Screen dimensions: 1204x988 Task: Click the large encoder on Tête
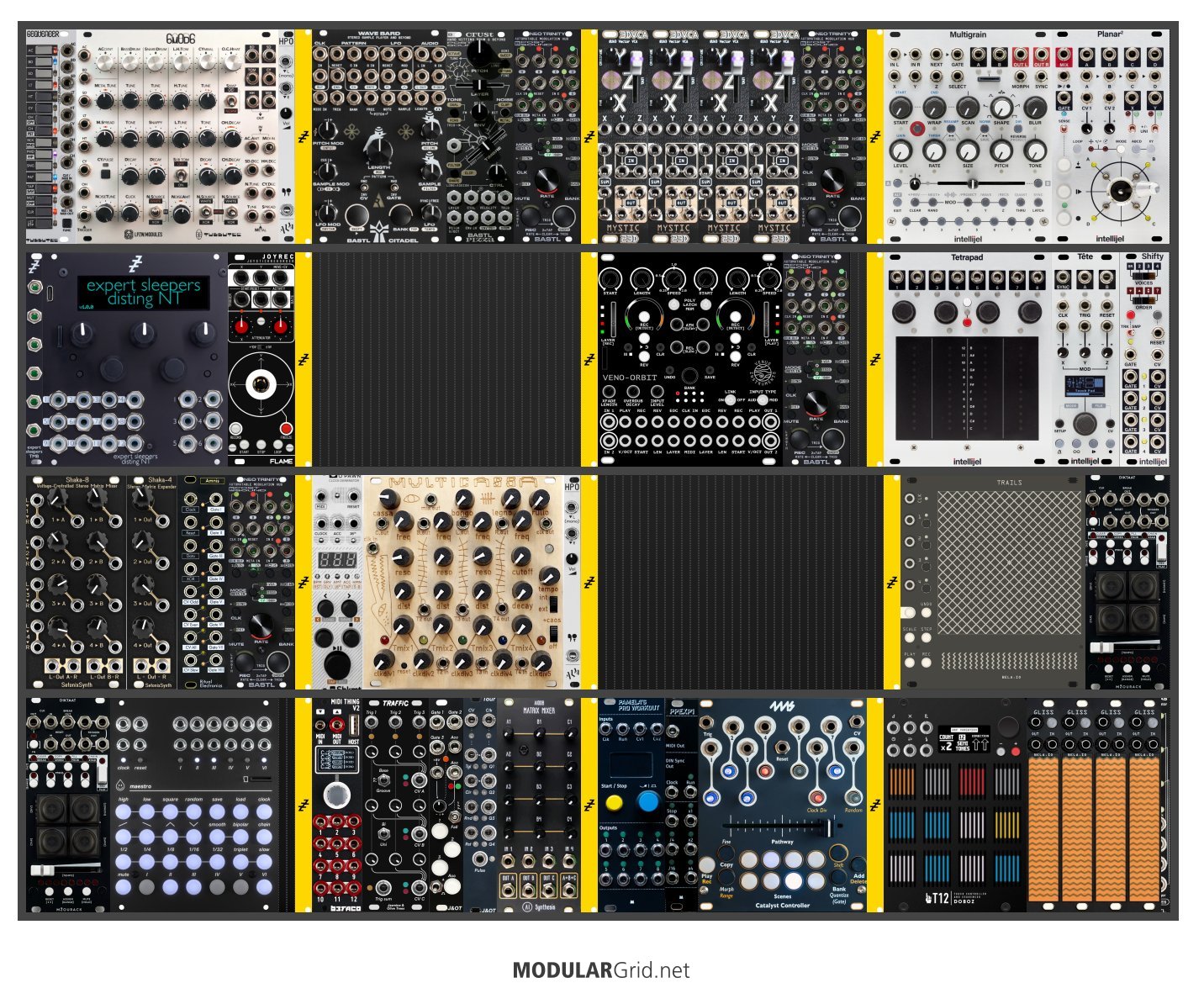1085,423
